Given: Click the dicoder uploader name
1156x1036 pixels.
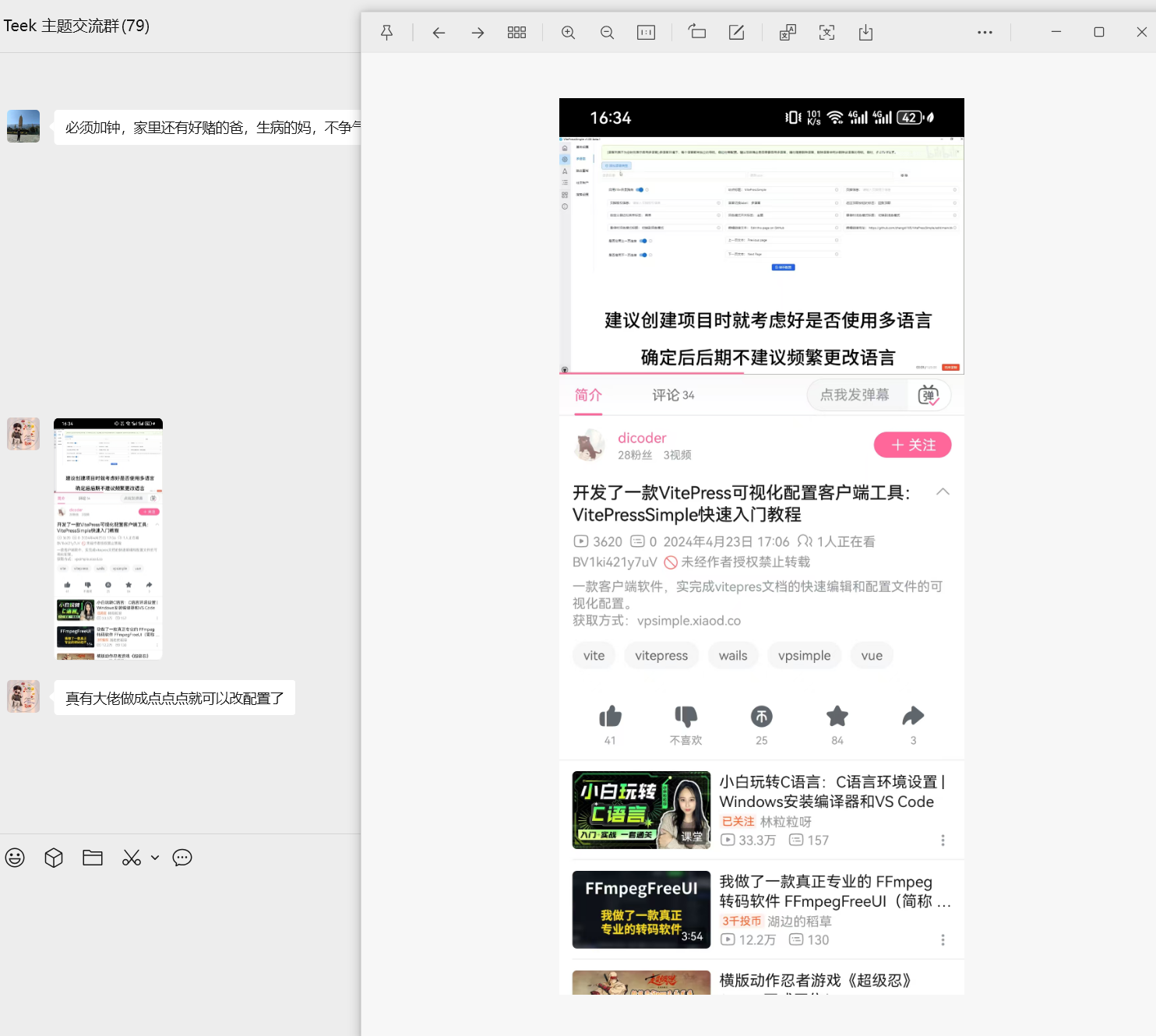Looking at the screenshot, I should 642,438.
